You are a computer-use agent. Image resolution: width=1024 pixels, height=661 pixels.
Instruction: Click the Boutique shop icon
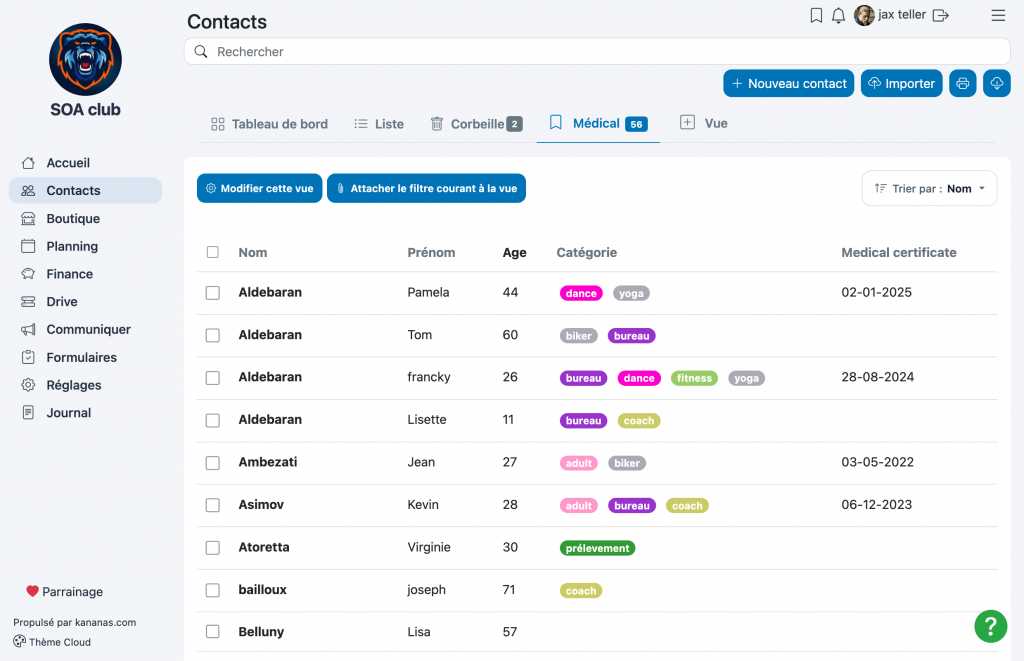tap(28, 218)
